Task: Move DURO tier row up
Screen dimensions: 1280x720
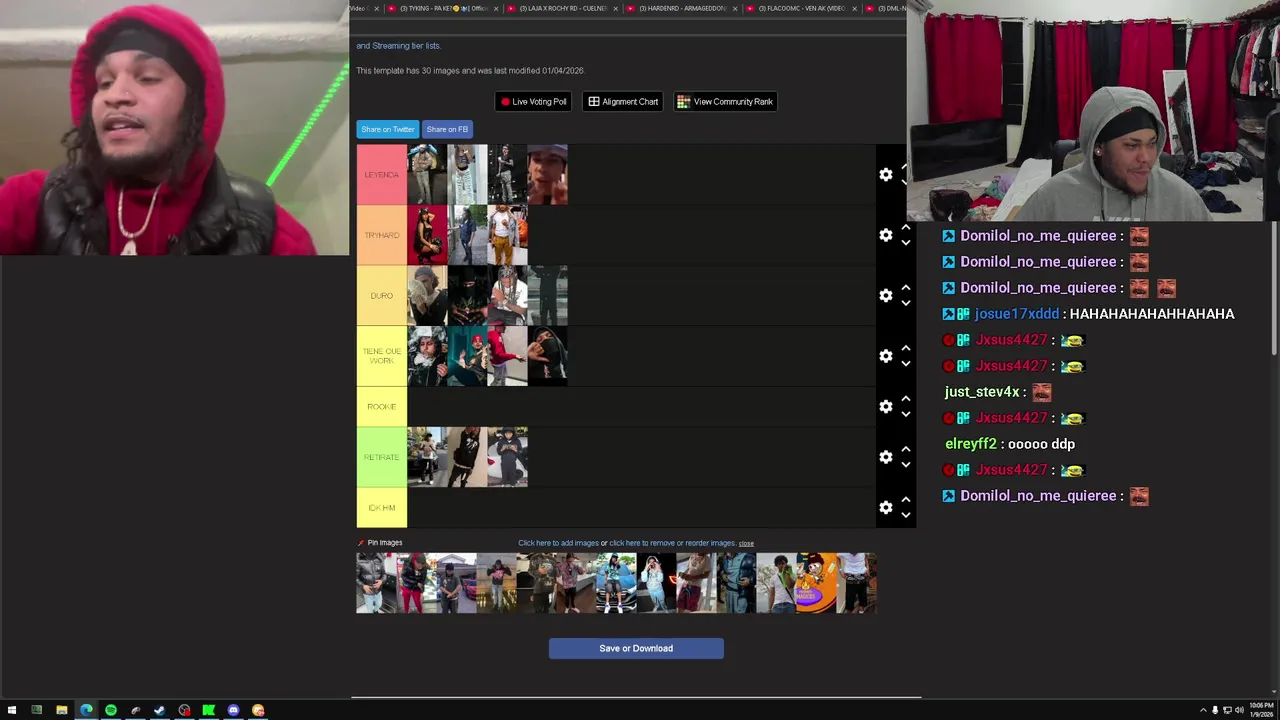Action: 906,288
